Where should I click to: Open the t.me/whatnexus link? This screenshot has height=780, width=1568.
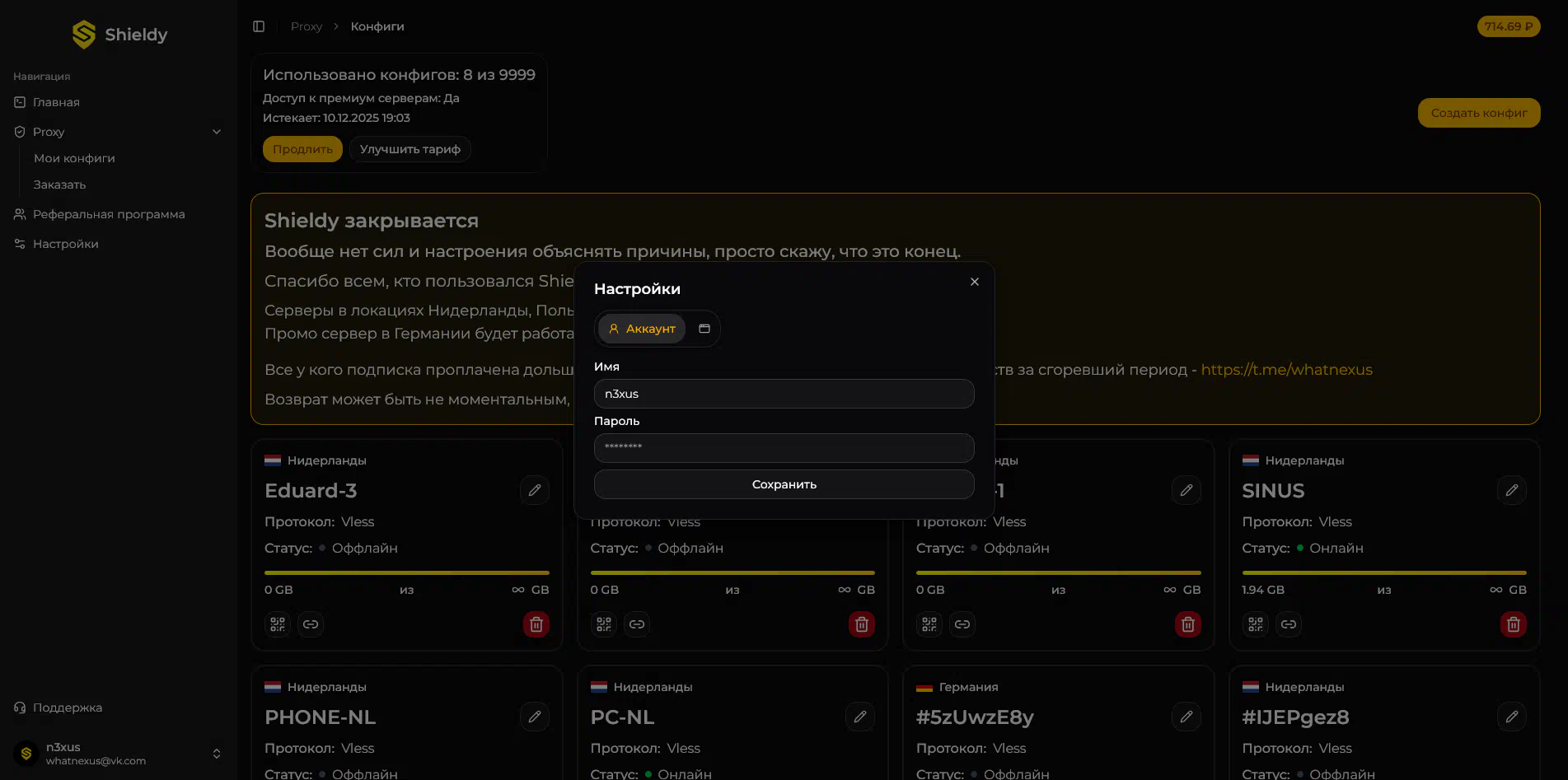click(1286, 370)
